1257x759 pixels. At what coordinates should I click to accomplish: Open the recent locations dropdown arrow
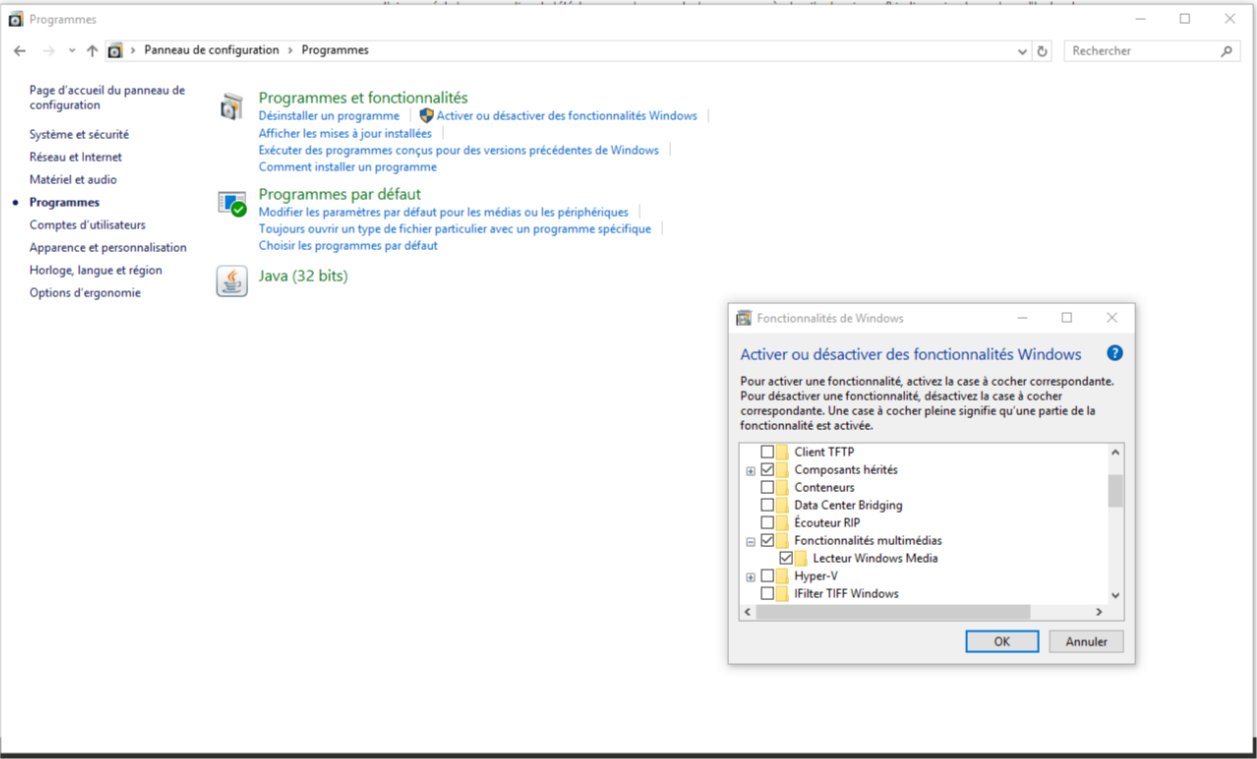coord(71,50)
